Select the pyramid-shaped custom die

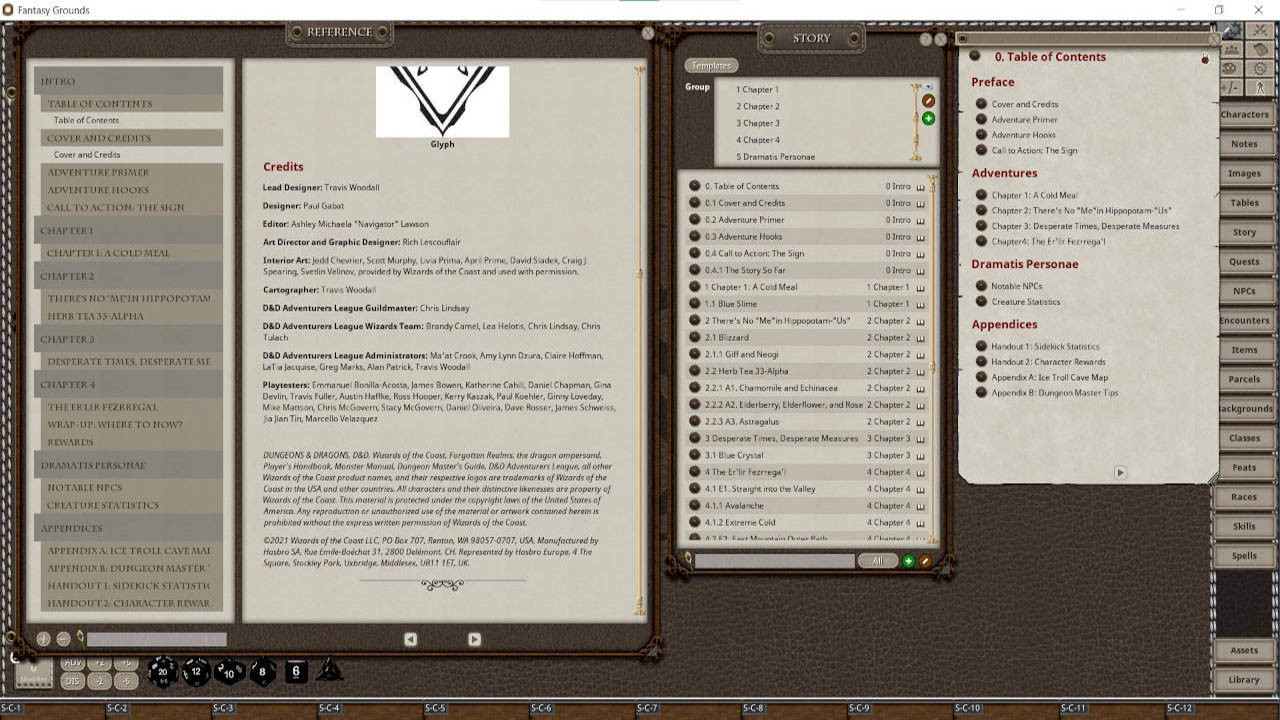(x=330, y=667)
